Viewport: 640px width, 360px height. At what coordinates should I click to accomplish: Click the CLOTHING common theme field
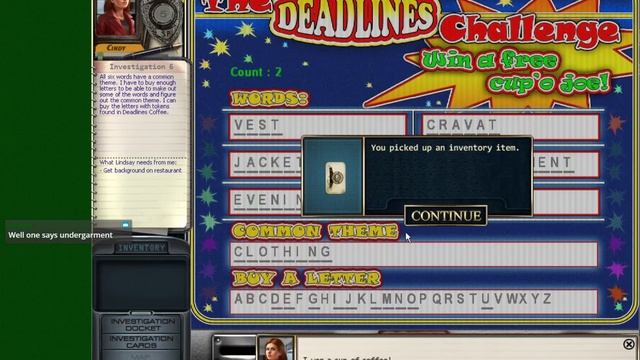coord(414,254)
